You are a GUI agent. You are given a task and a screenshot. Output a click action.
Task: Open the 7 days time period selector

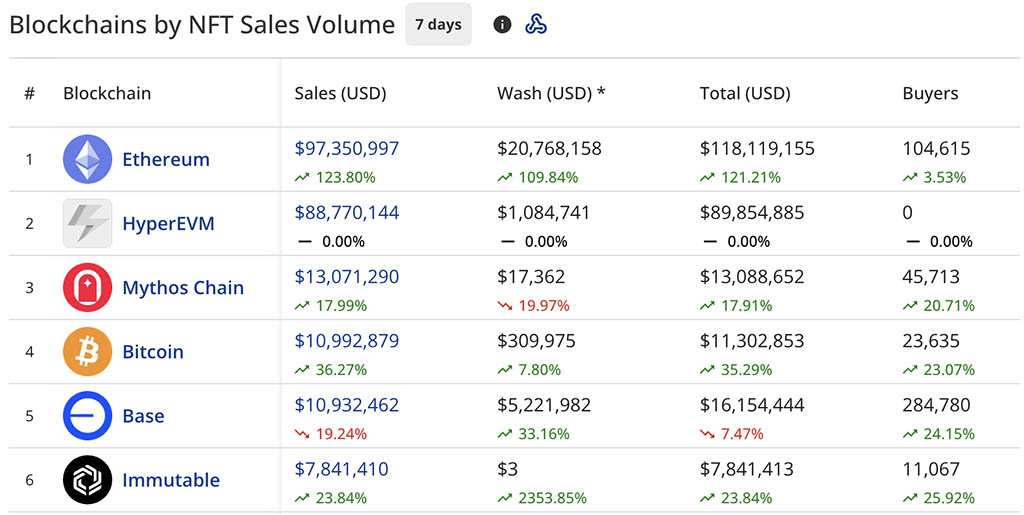pyautogui.click(x=438, y=24)
